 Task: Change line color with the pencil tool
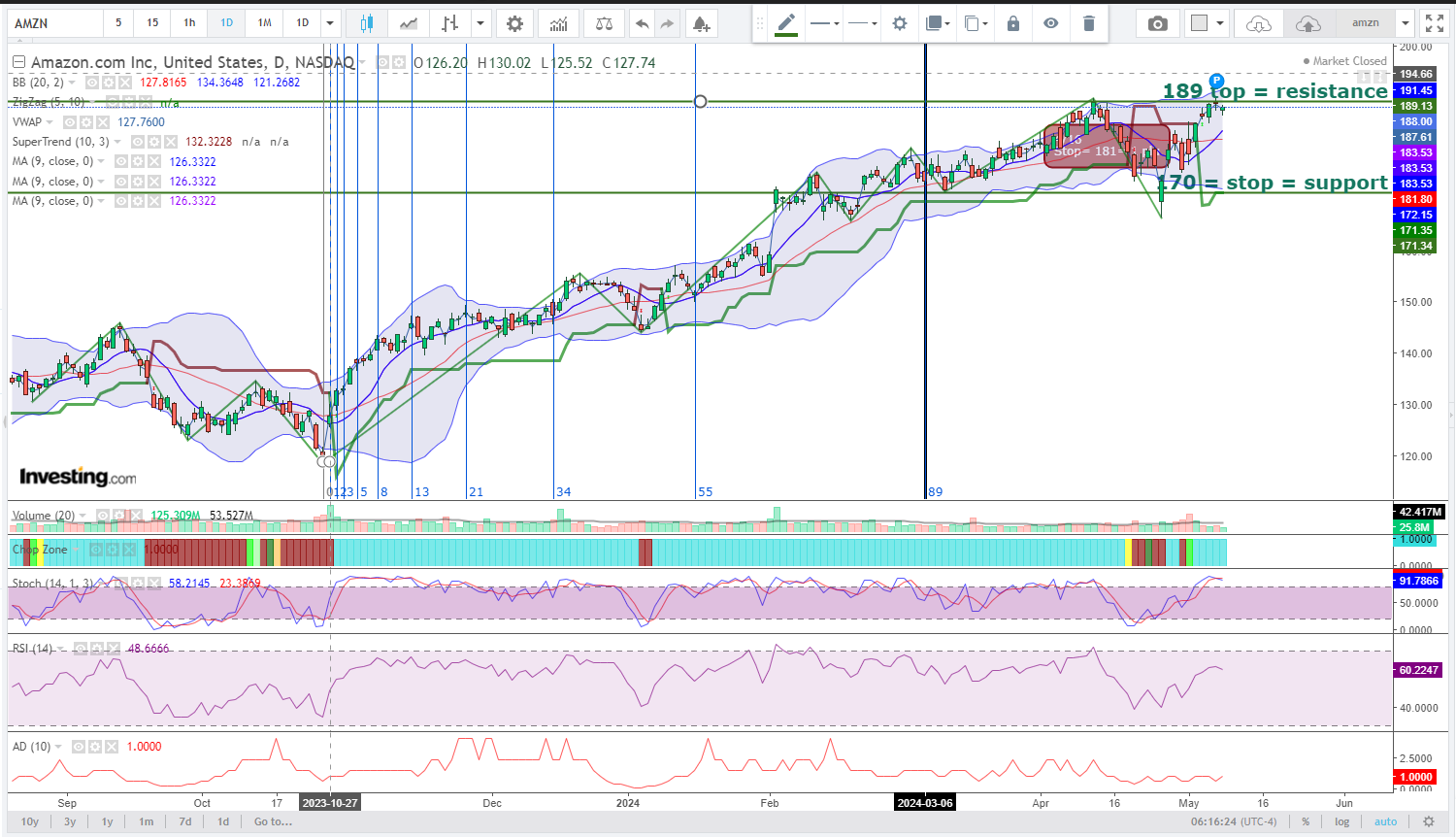click(786, 23)
